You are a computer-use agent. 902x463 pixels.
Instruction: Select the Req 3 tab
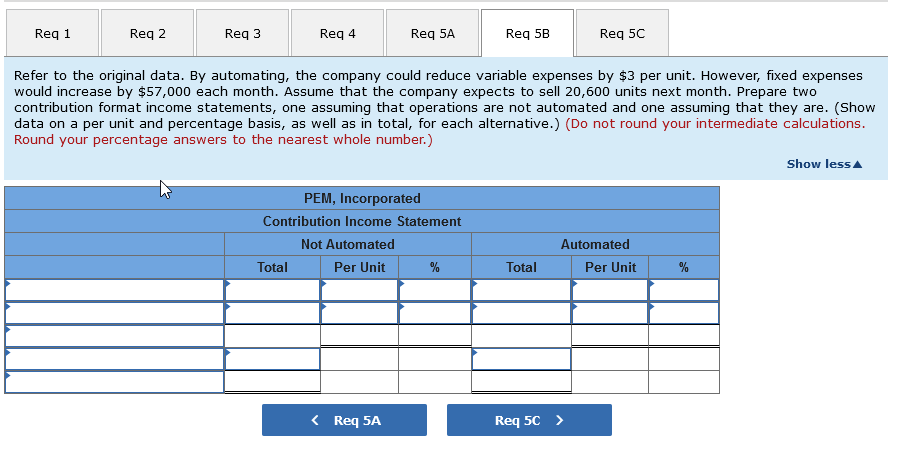[x=242, y=33]
